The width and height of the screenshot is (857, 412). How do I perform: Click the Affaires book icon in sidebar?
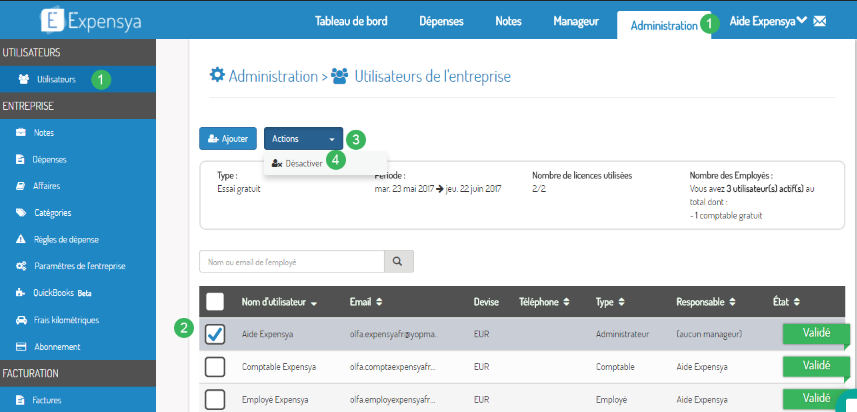pyautogui.click(x=21, y=186)
